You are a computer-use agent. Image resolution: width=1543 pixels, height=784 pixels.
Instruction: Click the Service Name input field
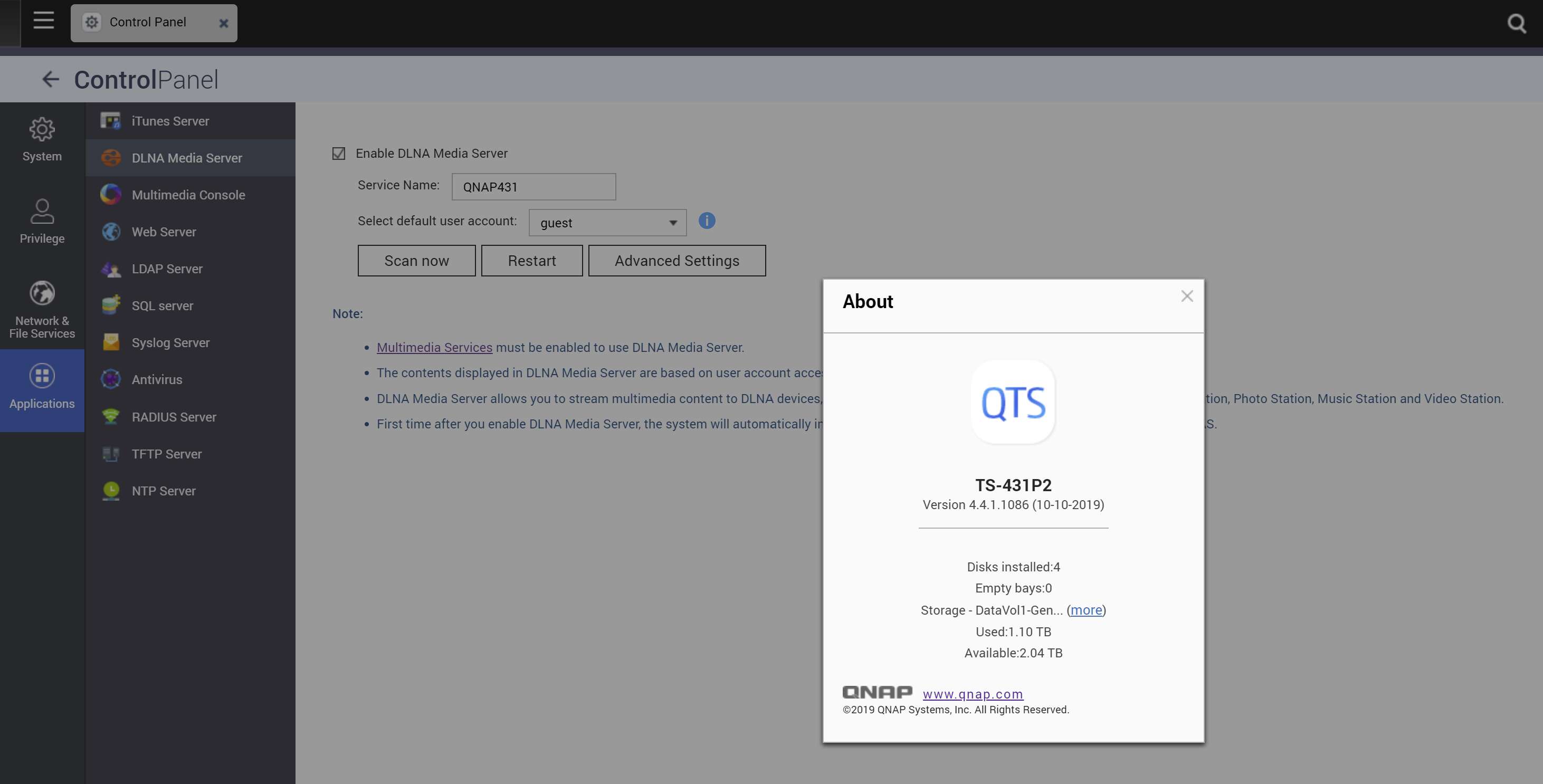tap(533, 187)
